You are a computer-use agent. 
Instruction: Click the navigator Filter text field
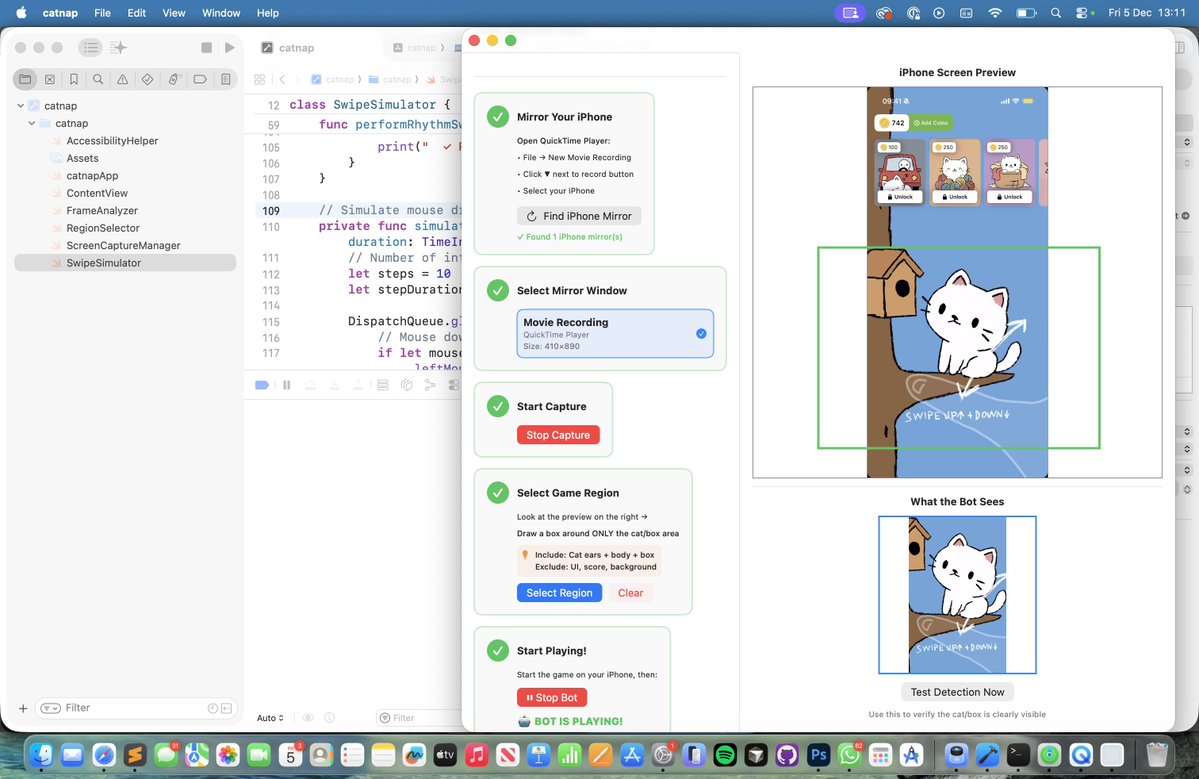(134, 709)
